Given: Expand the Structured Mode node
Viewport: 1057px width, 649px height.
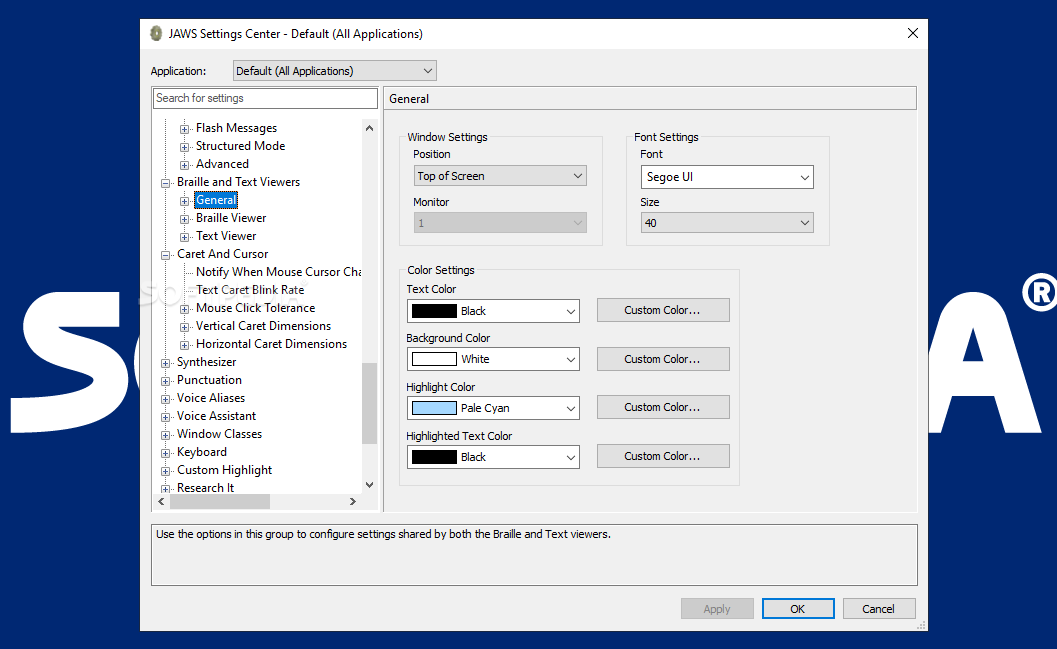Looking at the screenshot, I should click(184, 147).
